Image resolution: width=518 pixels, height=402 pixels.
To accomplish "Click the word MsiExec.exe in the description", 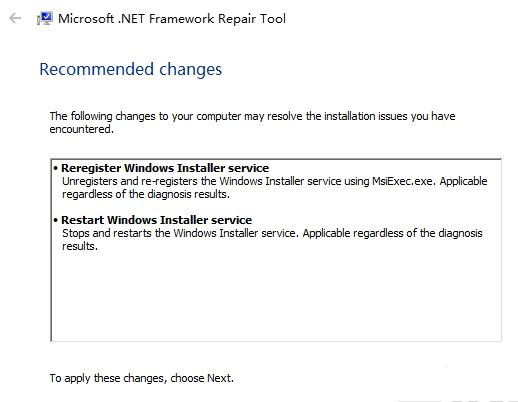I will click(404, 181).
